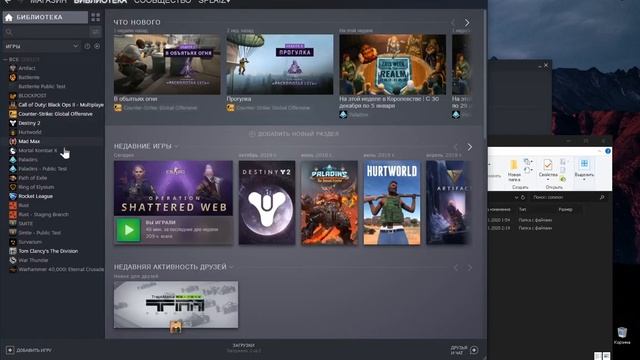Open TrackMania friend activity thumbnail

(x=176, y=304)
